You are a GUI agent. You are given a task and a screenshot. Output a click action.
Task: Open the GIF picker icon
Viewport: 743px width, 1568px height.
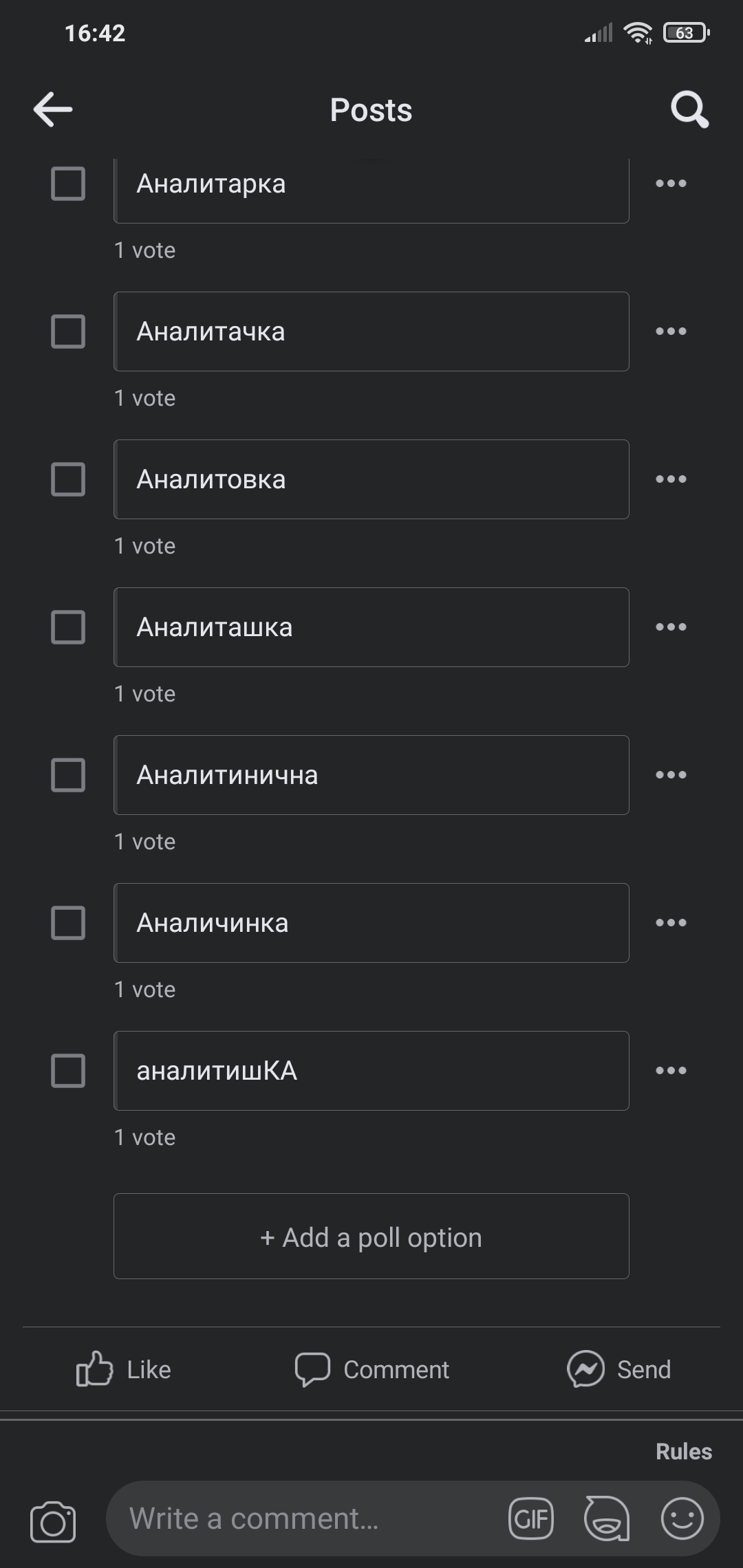point(530,1518)
